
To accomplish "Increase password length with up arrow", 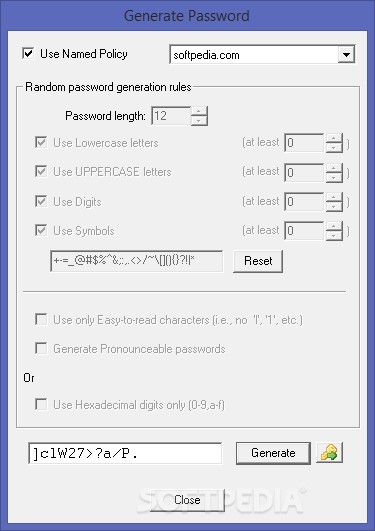I will 199,111.
